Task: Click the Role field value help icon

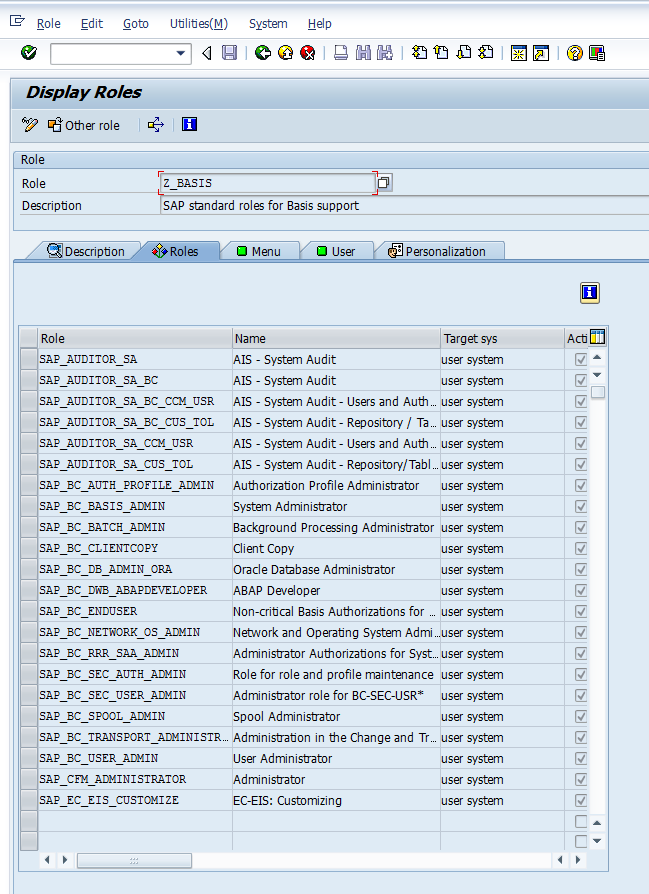Action: click(384, 182)
